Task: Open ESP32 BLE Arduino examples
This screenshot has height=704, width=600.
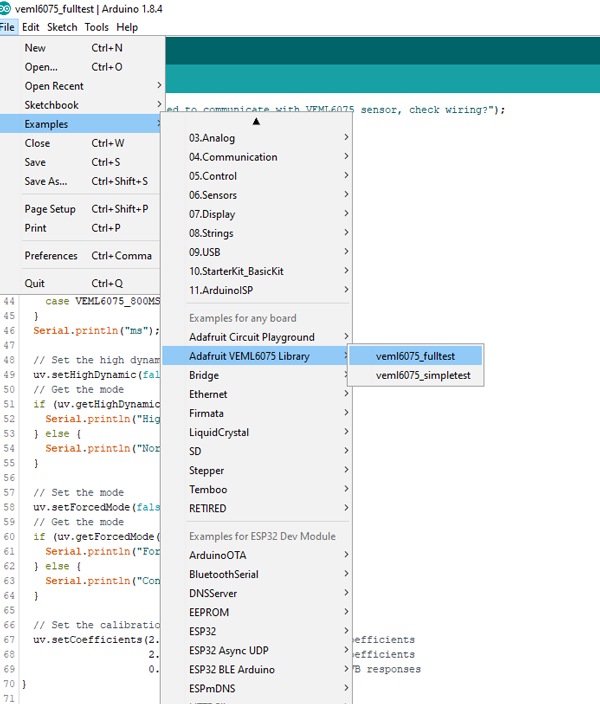Action: pyautogui.click(x=256, y=670)
